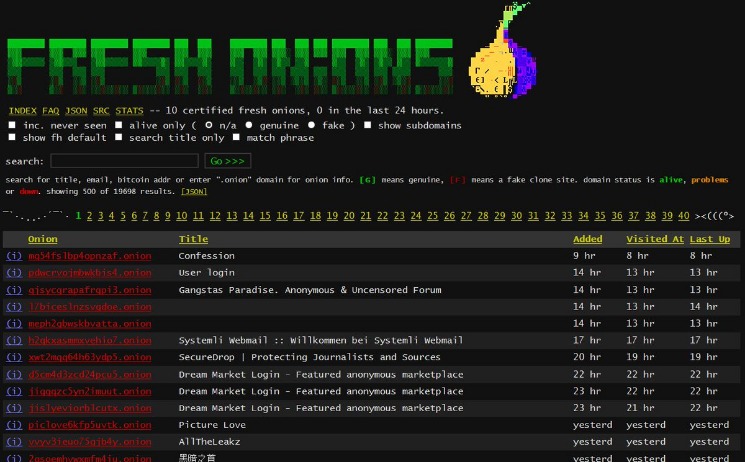The image size is (745, 462).
Task: Open info icon for SecureDrop row
Action: [x=14, y=357]
